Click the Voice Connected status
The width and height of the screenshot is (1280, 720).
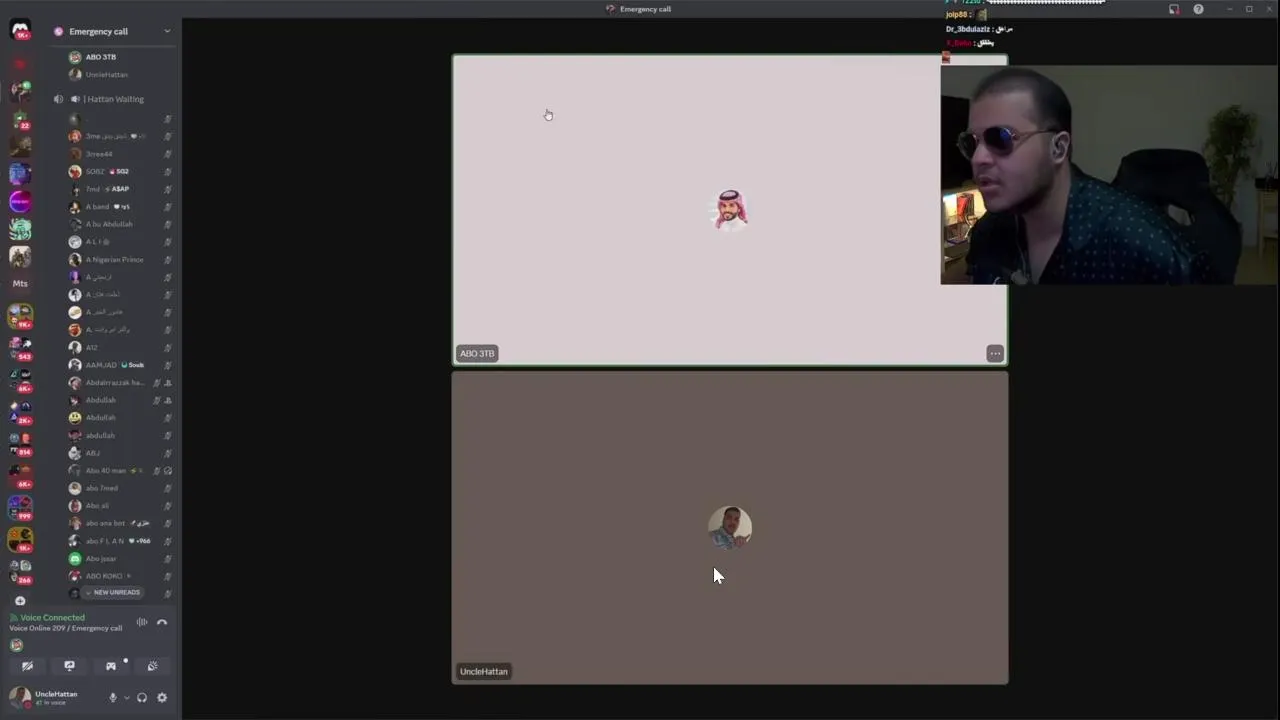(x=53, y=618)
